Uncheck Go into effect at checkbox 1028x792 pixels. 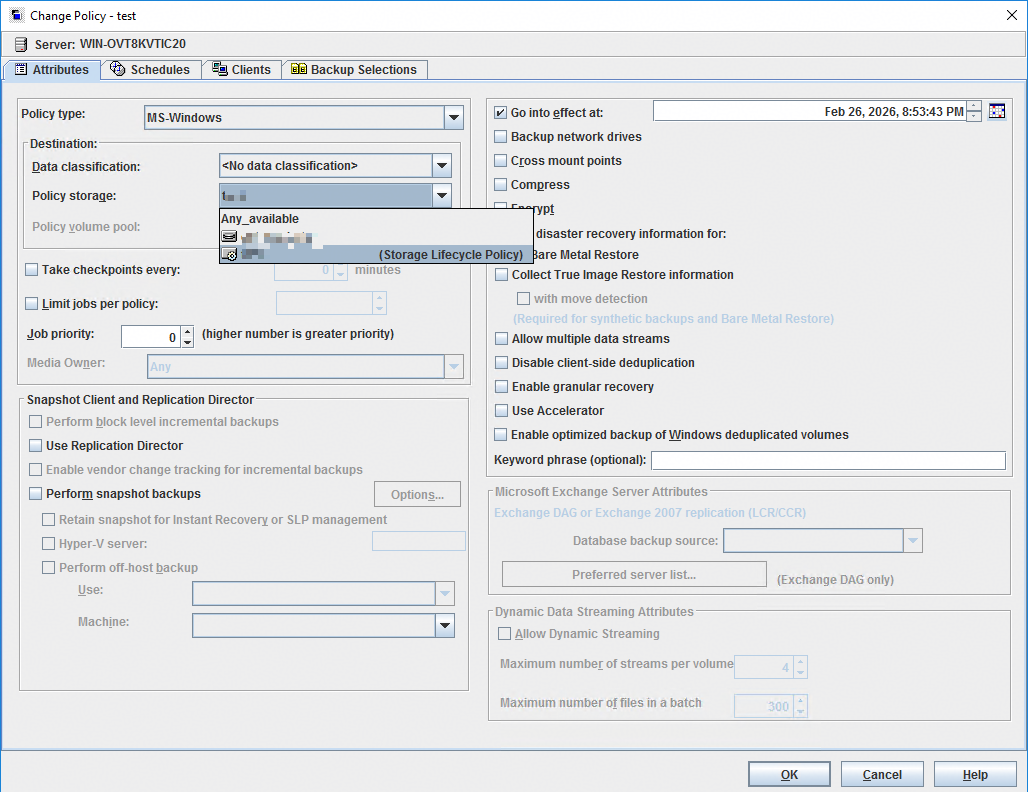[501, 113]
